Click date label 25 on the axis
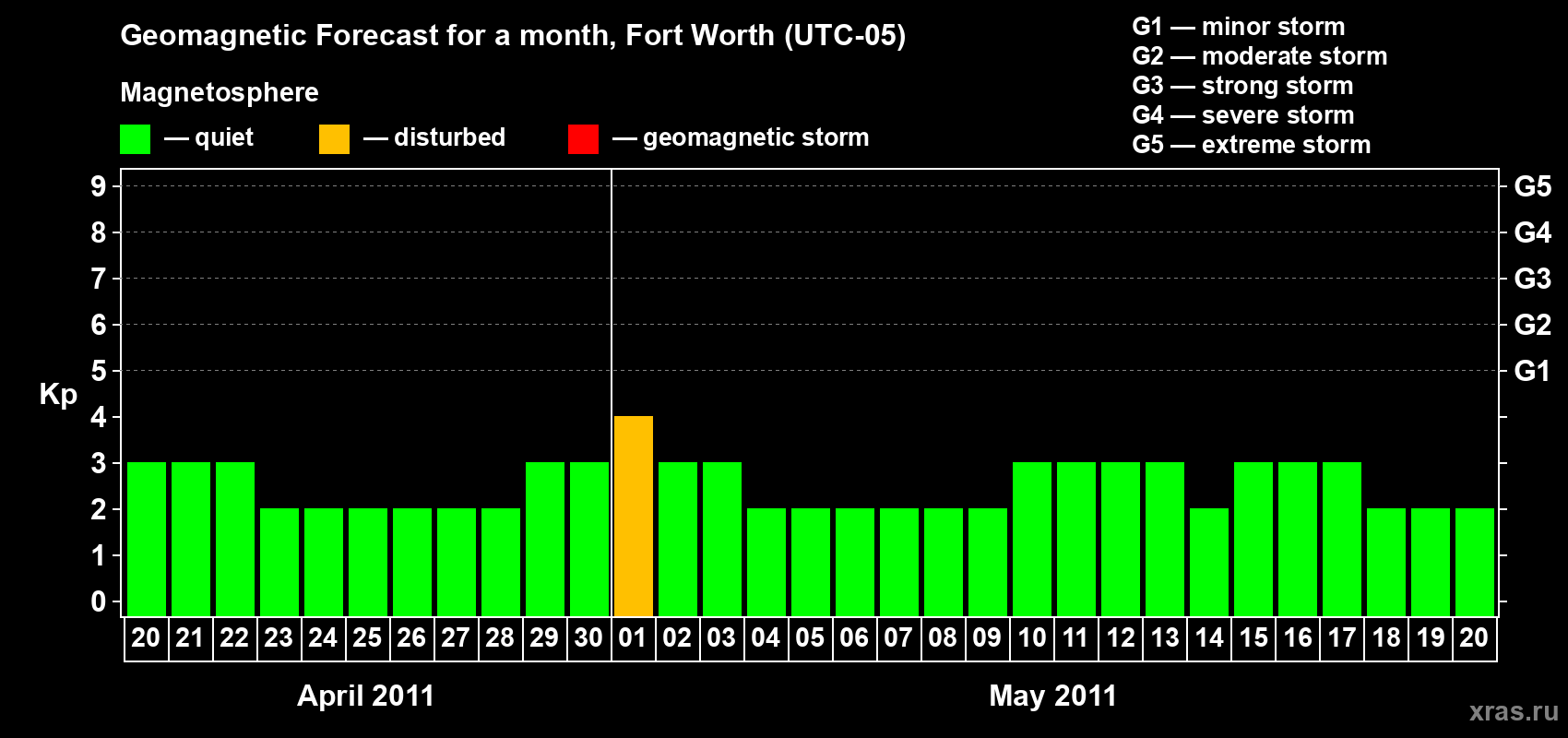This screenshot has height=738, width=1568. pos(367,637)
